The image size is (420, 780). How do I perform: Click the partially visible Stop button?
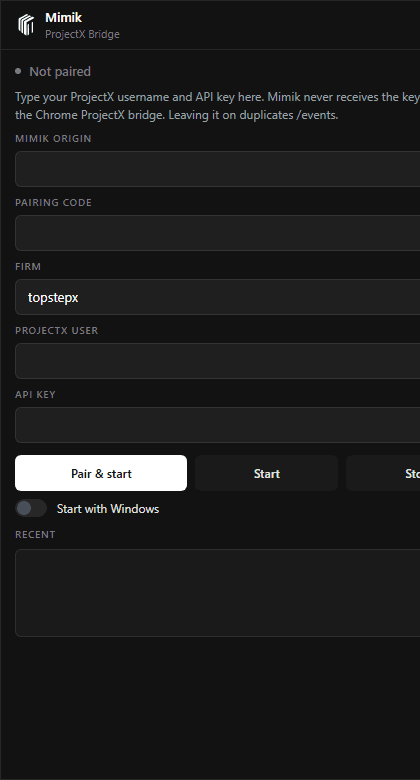point(383,473)
